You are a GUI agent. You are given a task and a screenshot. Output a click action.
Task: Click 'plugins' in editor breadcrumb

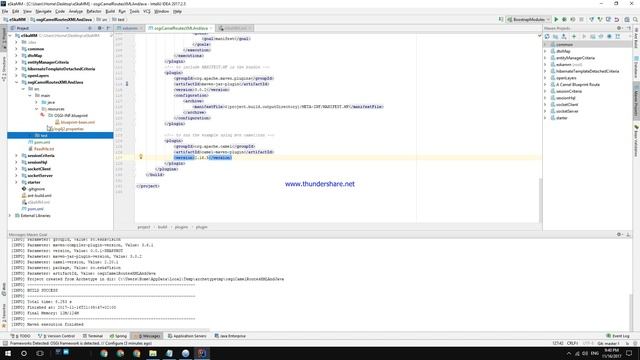[181, 227]
